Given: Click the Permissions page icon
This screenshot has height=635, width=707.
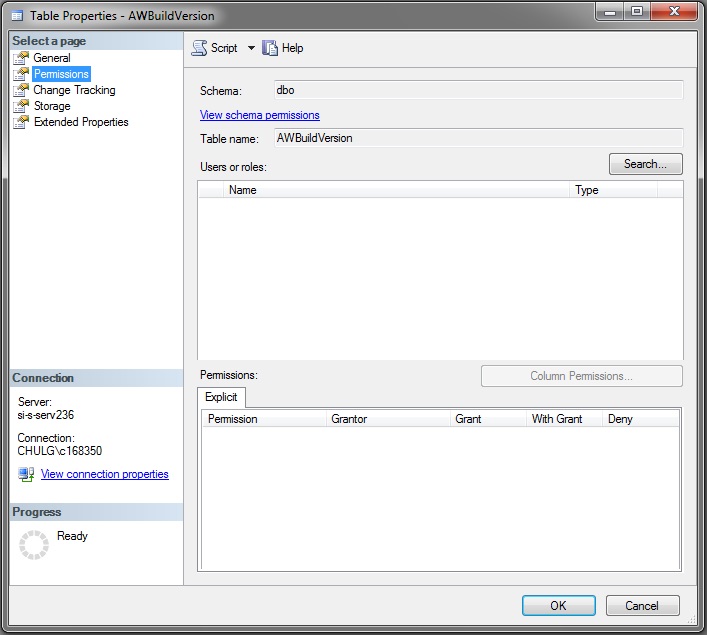Looking at the screenshot, I should (x=21, y=74).
